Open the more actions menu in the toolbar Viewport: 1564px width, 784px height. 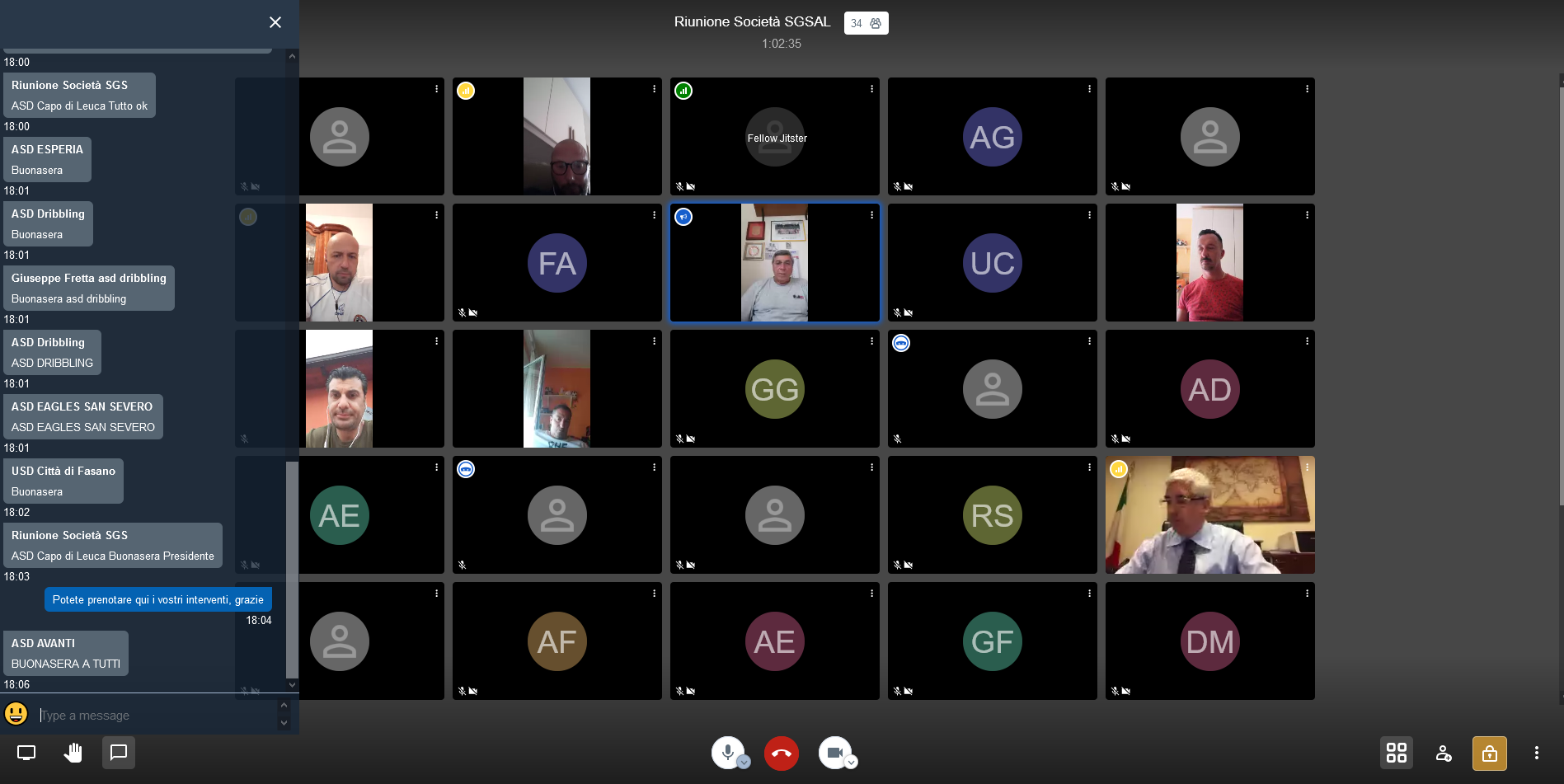tap(1536, 753)
